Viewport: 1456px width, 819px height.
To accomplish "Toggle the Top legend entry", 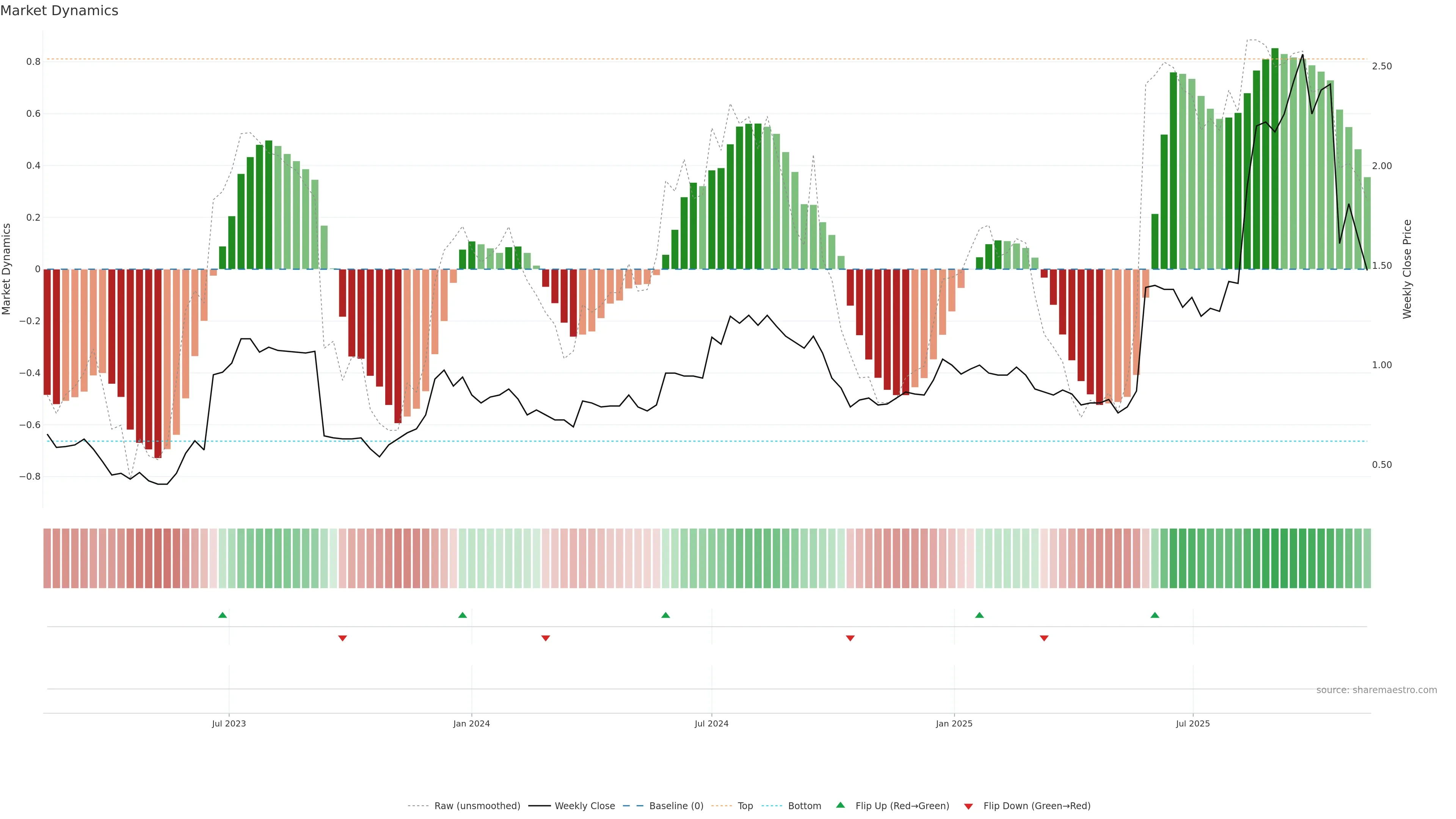I will (x=745, y=806).
